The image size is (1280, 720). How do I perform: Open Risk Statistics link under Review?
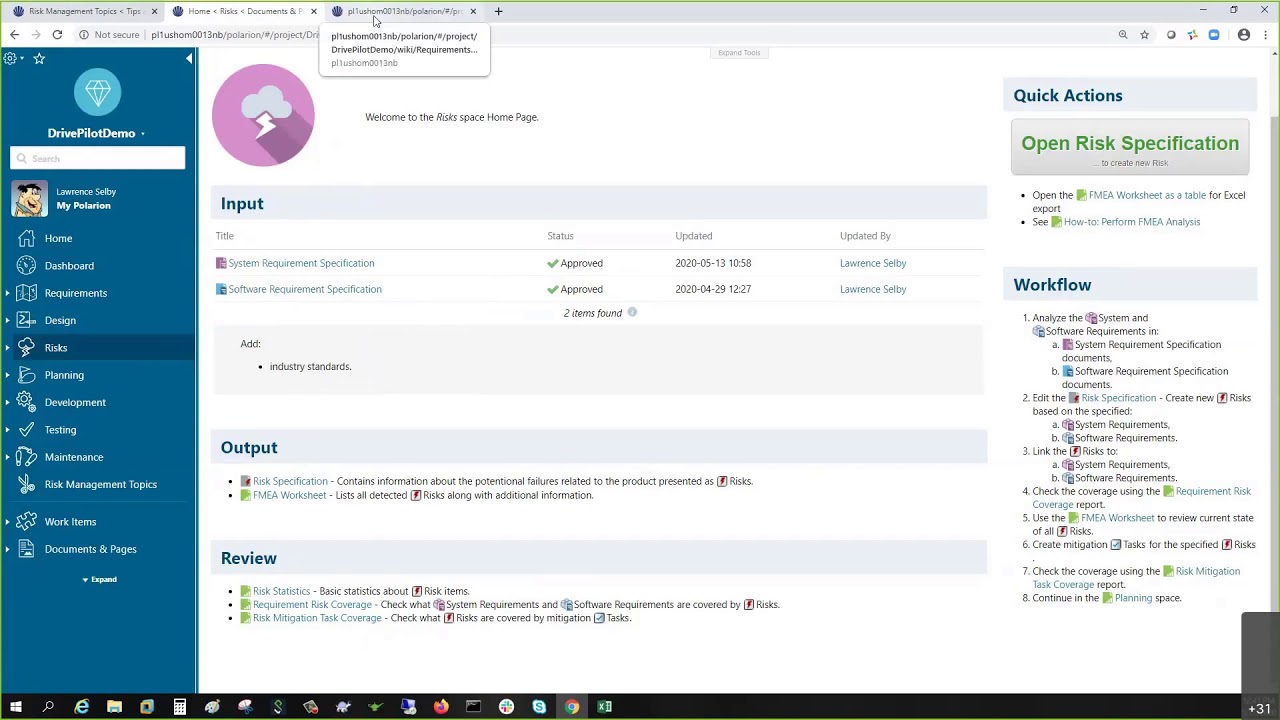coord(281,591)
